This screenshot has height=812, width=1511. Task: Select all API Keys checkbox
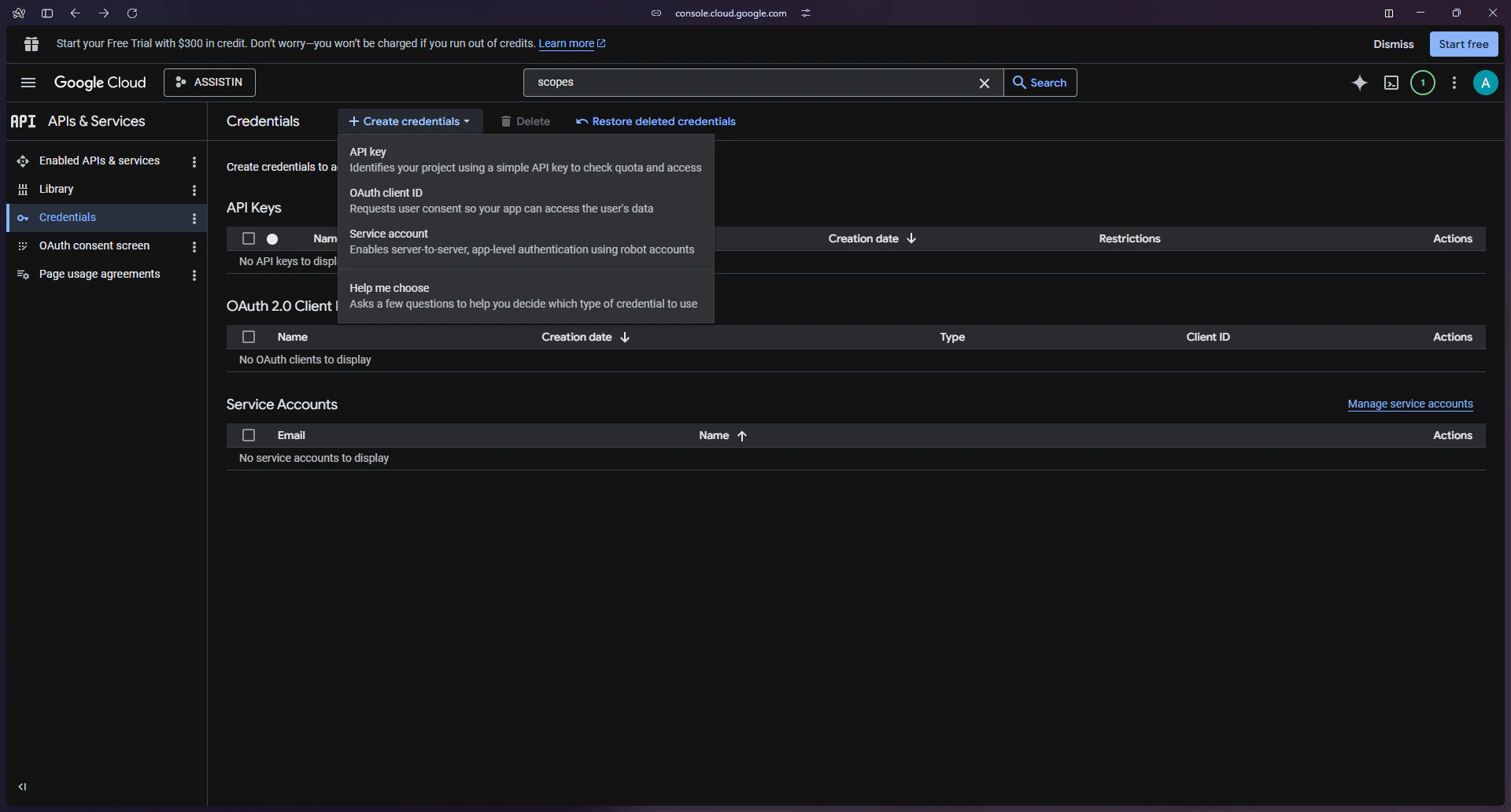[249, 238]
